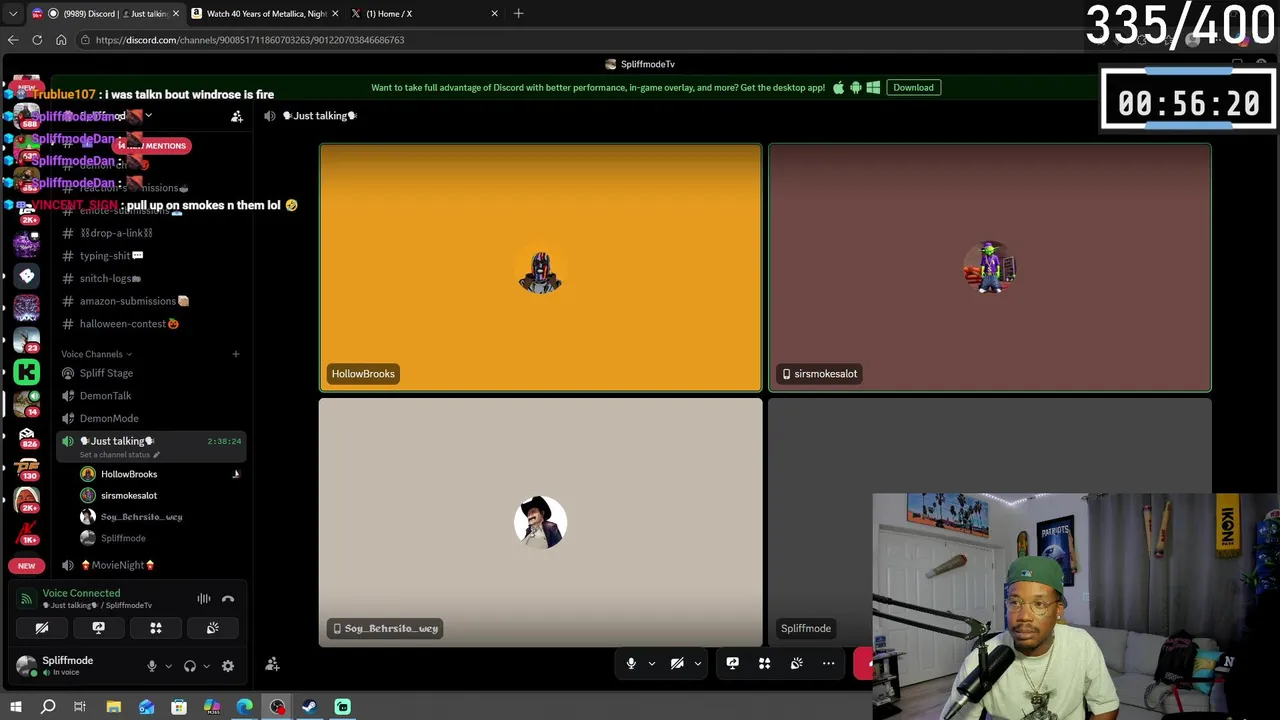Viewport: 1280px width, 720px height.
Task: Focus sirsmokesalot video tile
Action: (989, 268)
